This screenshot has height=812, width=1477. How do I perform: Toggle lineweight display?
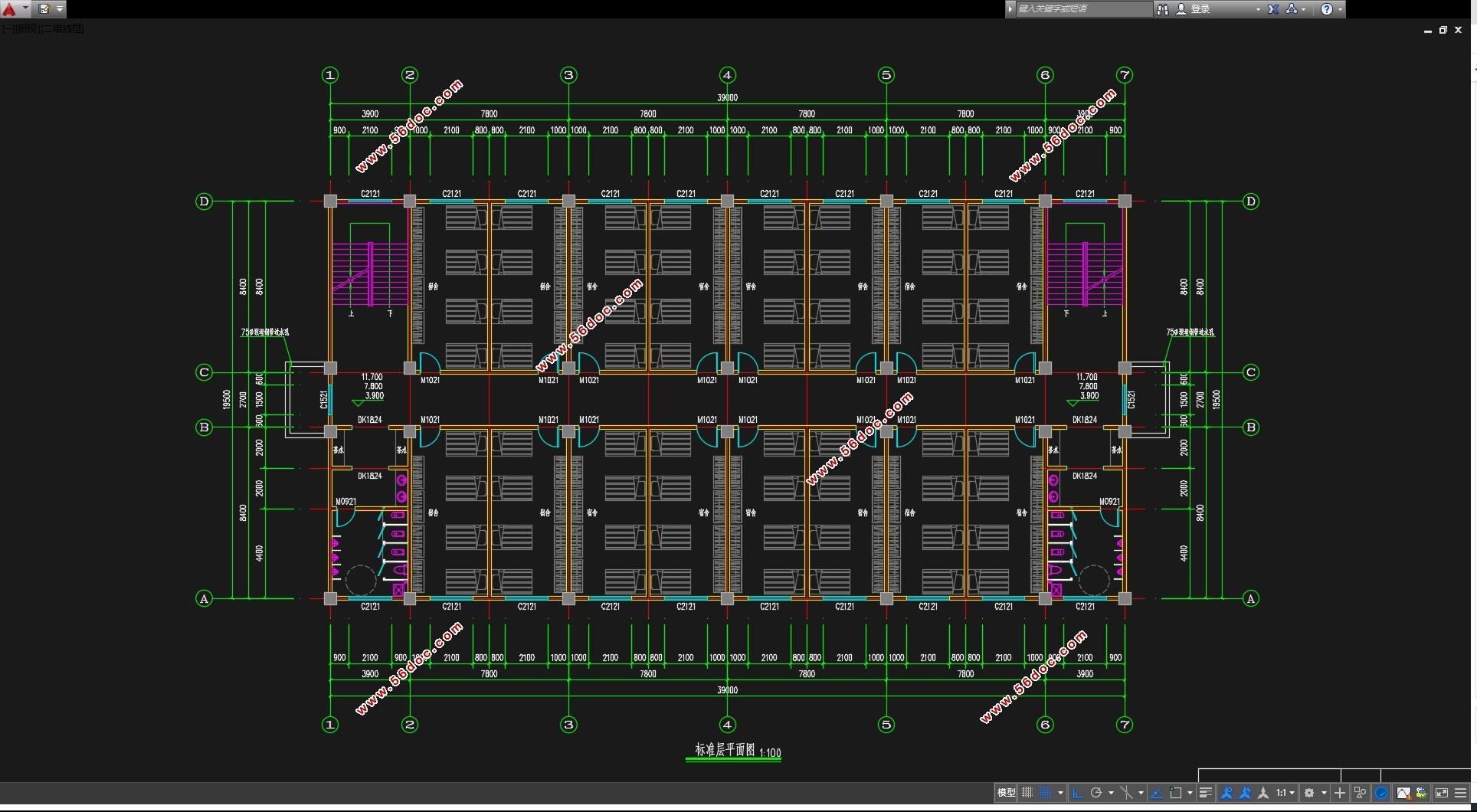click(1206, 793)
